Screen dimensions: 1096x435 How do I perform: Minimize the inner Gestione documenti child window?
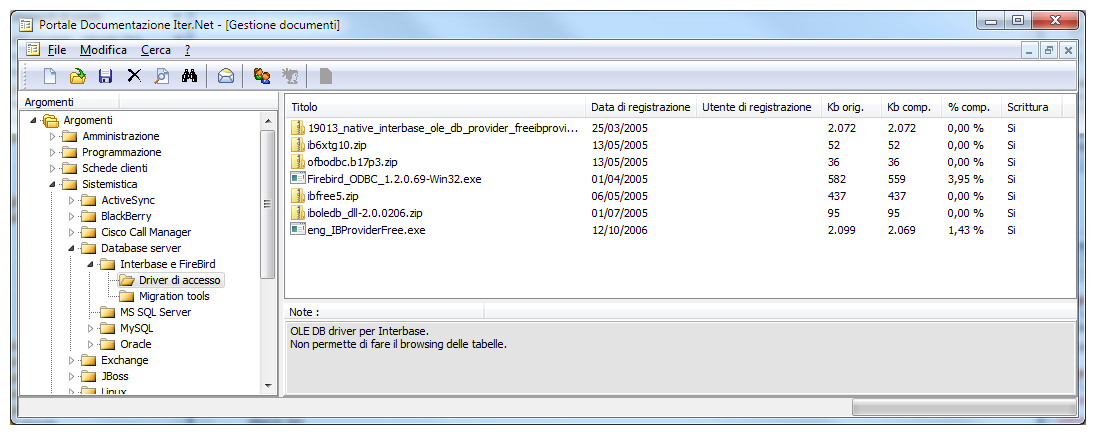point(1030,50)
